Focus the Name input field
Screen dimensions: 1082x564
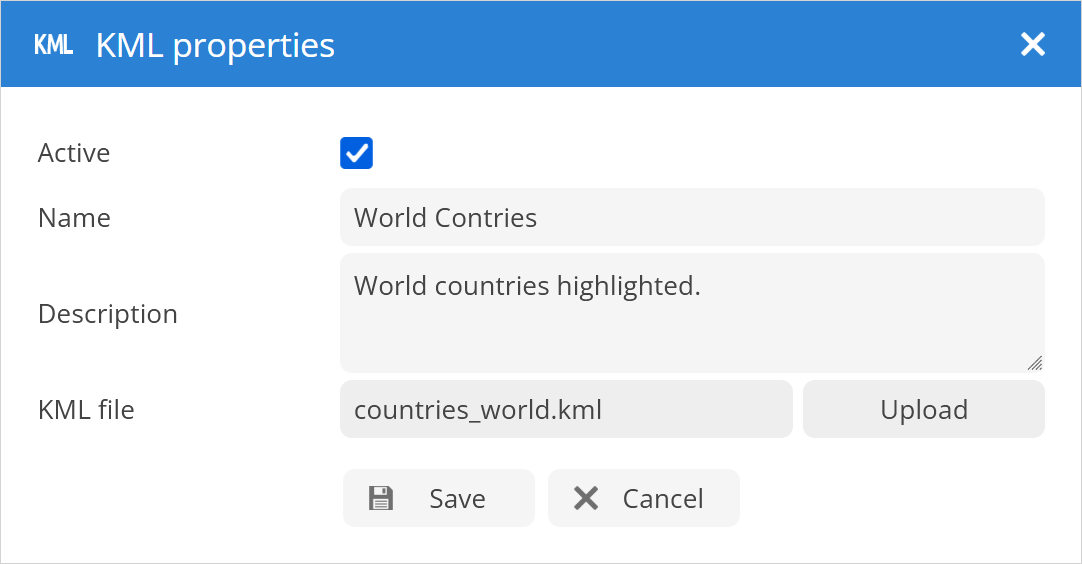pyautogui.click(x=692, y=217)
